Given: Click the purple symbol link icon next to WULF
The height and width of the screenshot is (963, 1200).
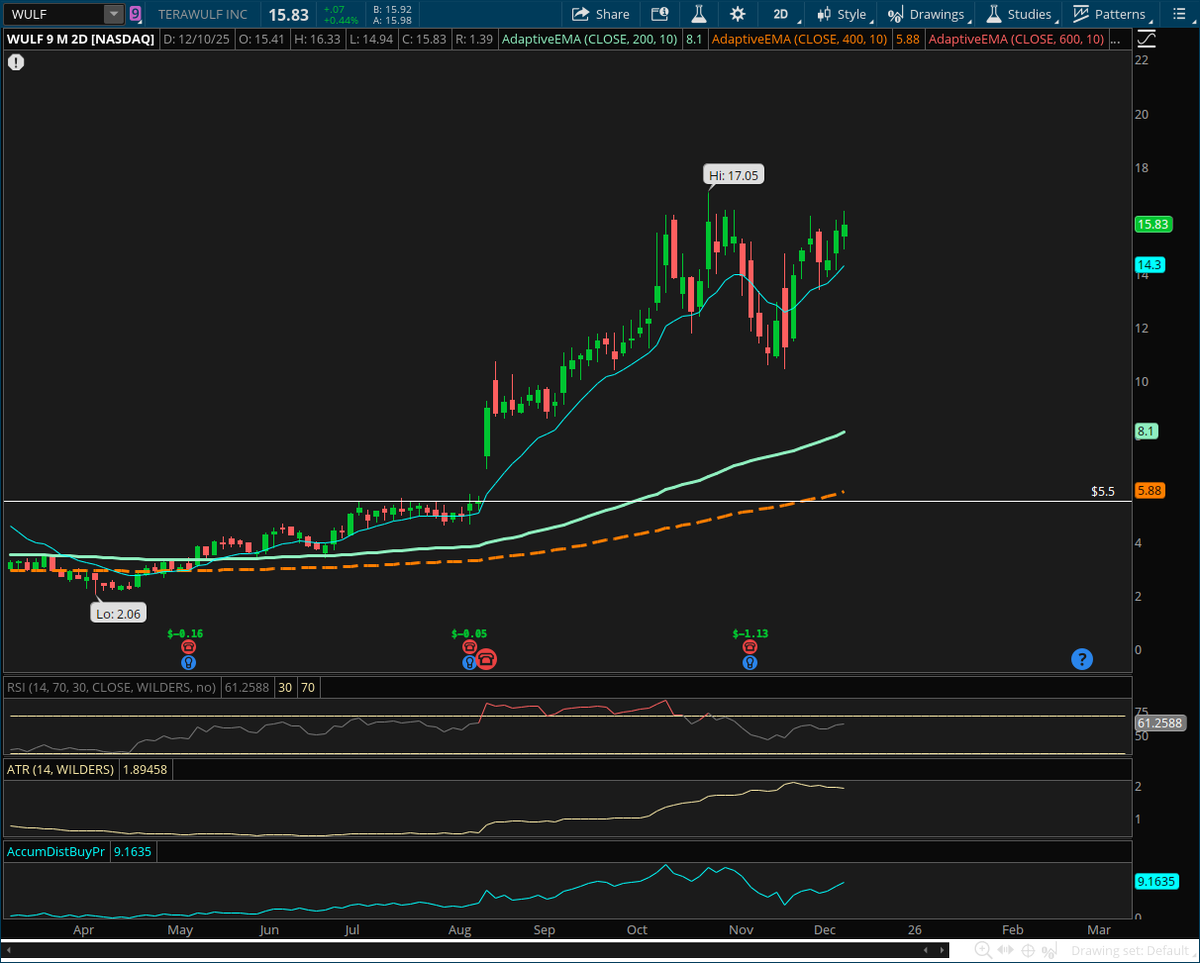Looking at the screenshot, I should coord(135,14).
